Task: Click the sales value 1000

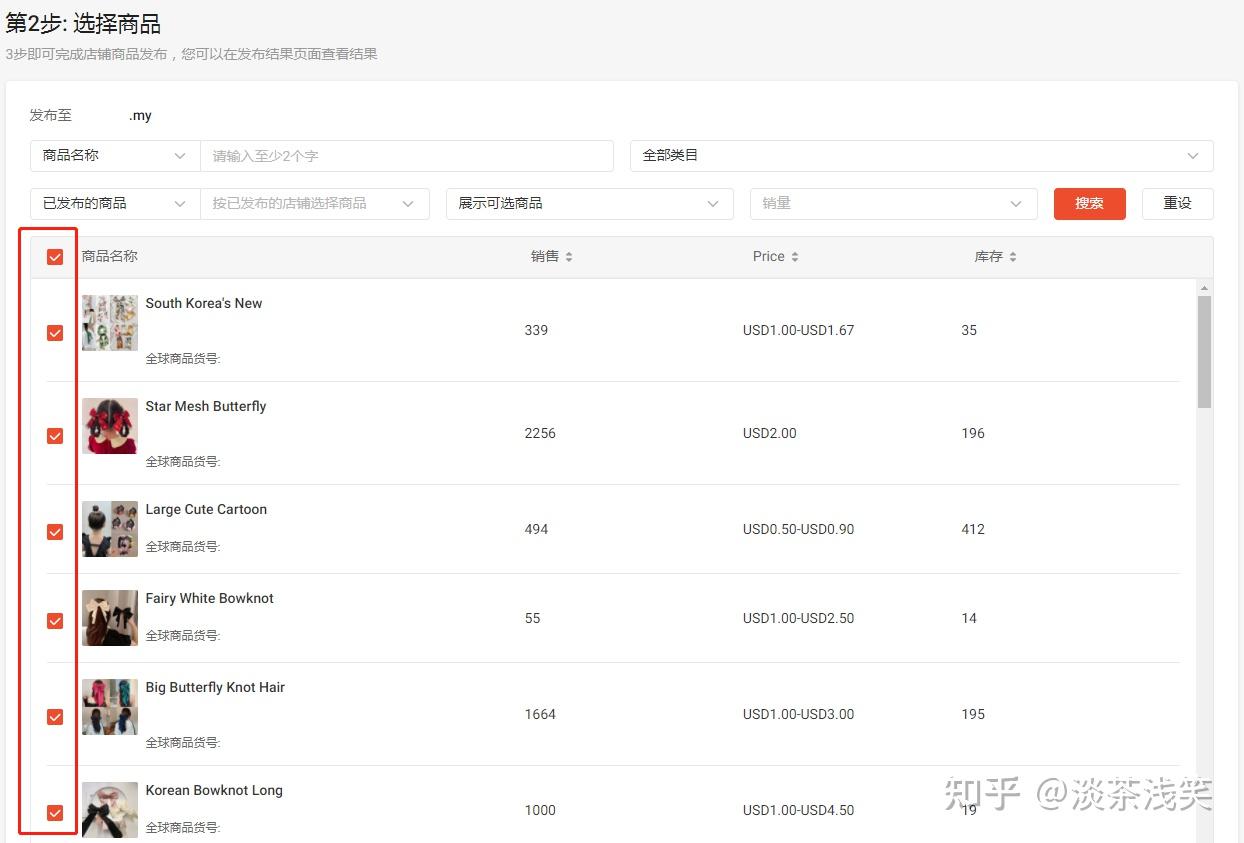Action: 540,811
